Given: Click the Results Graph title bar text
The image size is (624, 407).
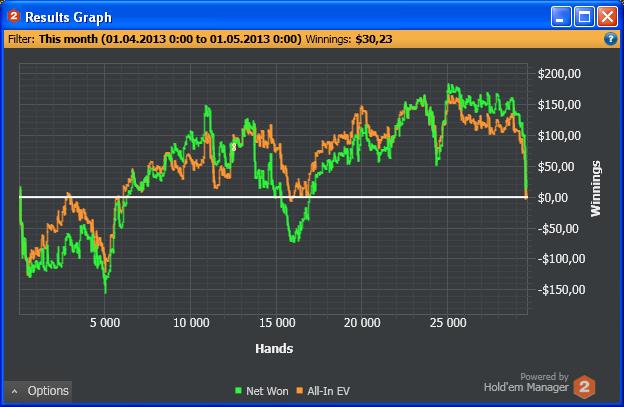Looking at the screenshot, I should click(68, 17).
